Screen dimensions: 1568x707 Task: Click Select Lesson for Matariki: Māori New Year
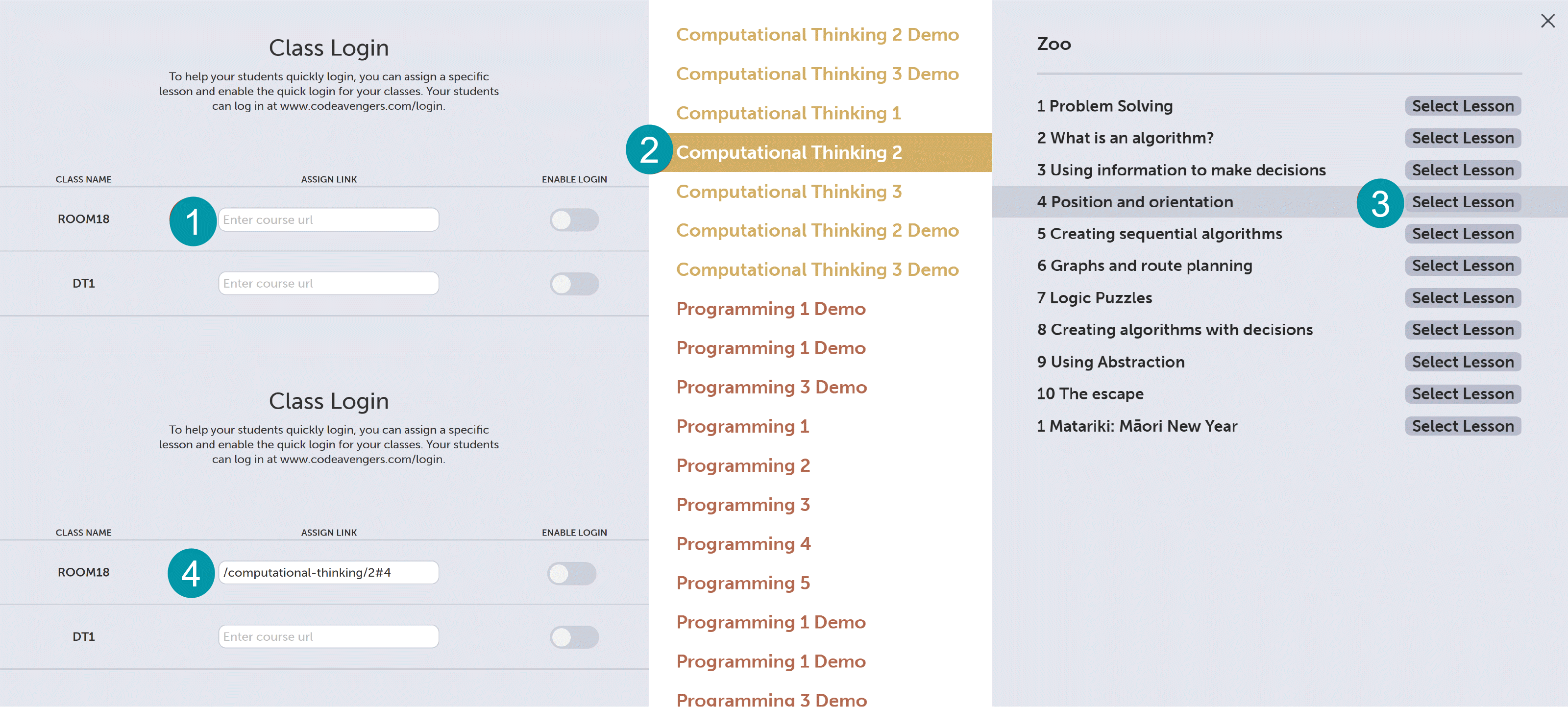click(x=1463, y=425)
